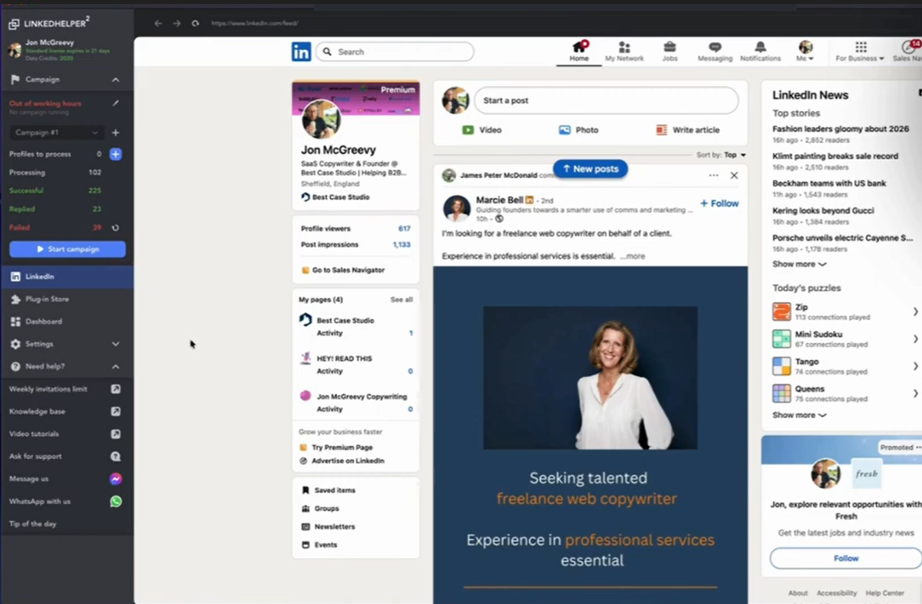Open Video tutorials external link icon
This screenshot has width=922, height=604.
click(x=116, y=434)
